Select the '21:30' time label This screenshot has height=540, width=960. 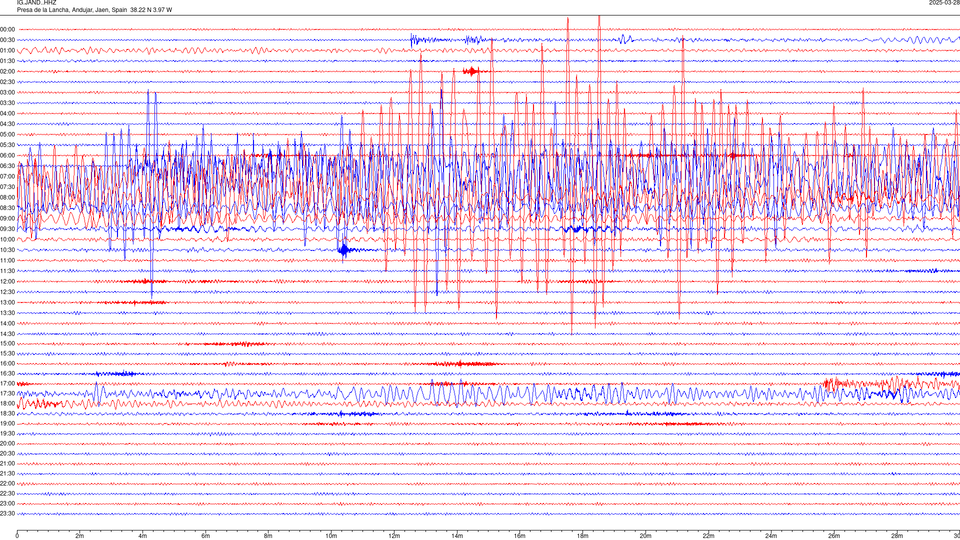tap(7, 474)
